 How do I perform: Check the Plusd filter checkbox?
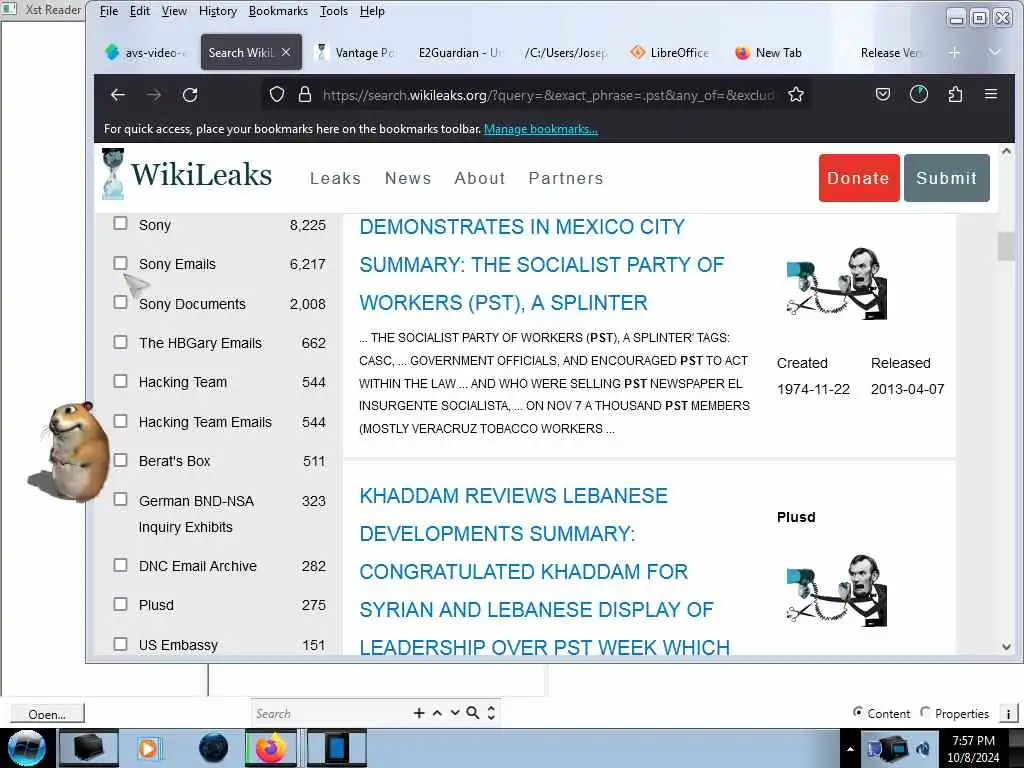tap(120, 604)
